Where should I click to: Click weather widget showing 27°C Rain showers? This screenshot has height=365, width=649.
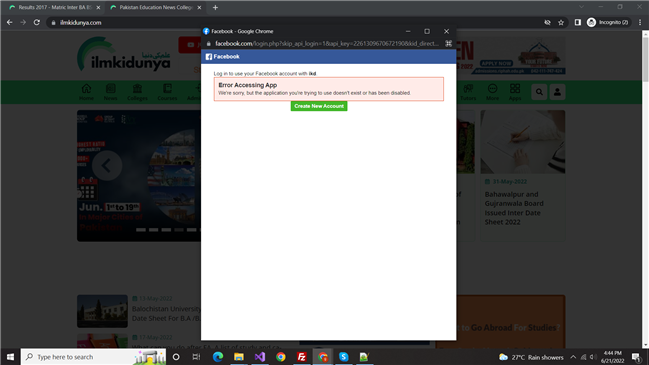[x=531, y=357]
